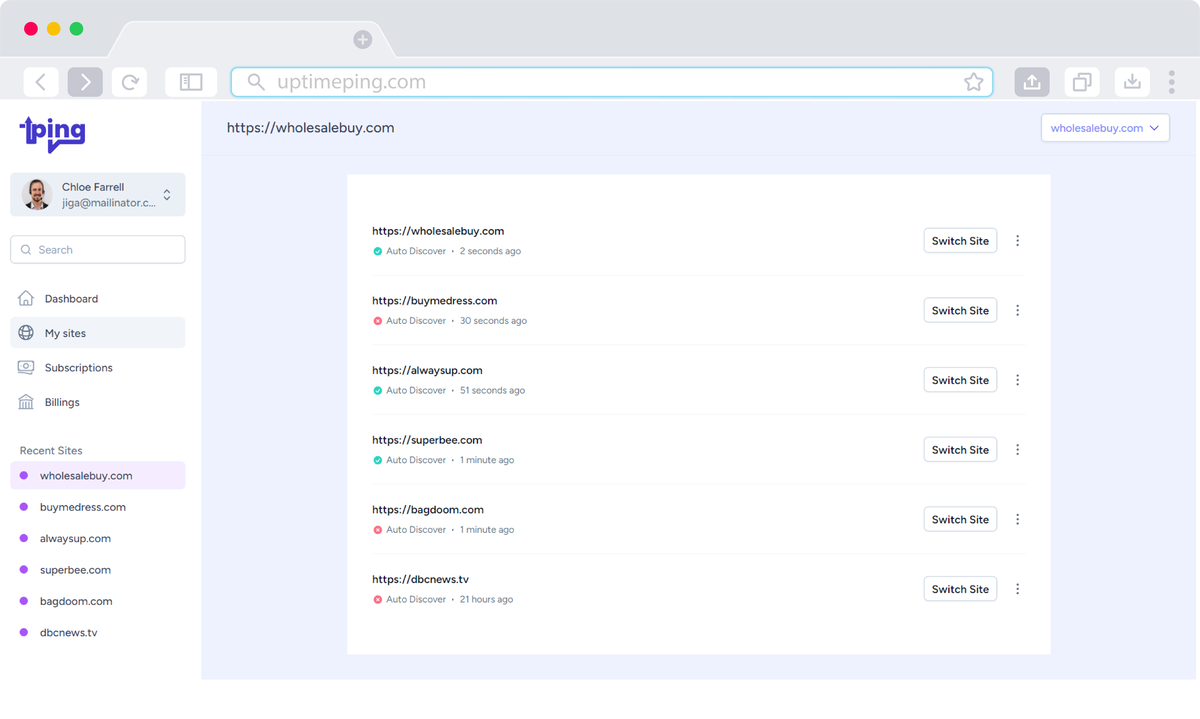This screenshot has height=719, width=1200.
Task: Open a new browser tab
Action: point(362,40)
